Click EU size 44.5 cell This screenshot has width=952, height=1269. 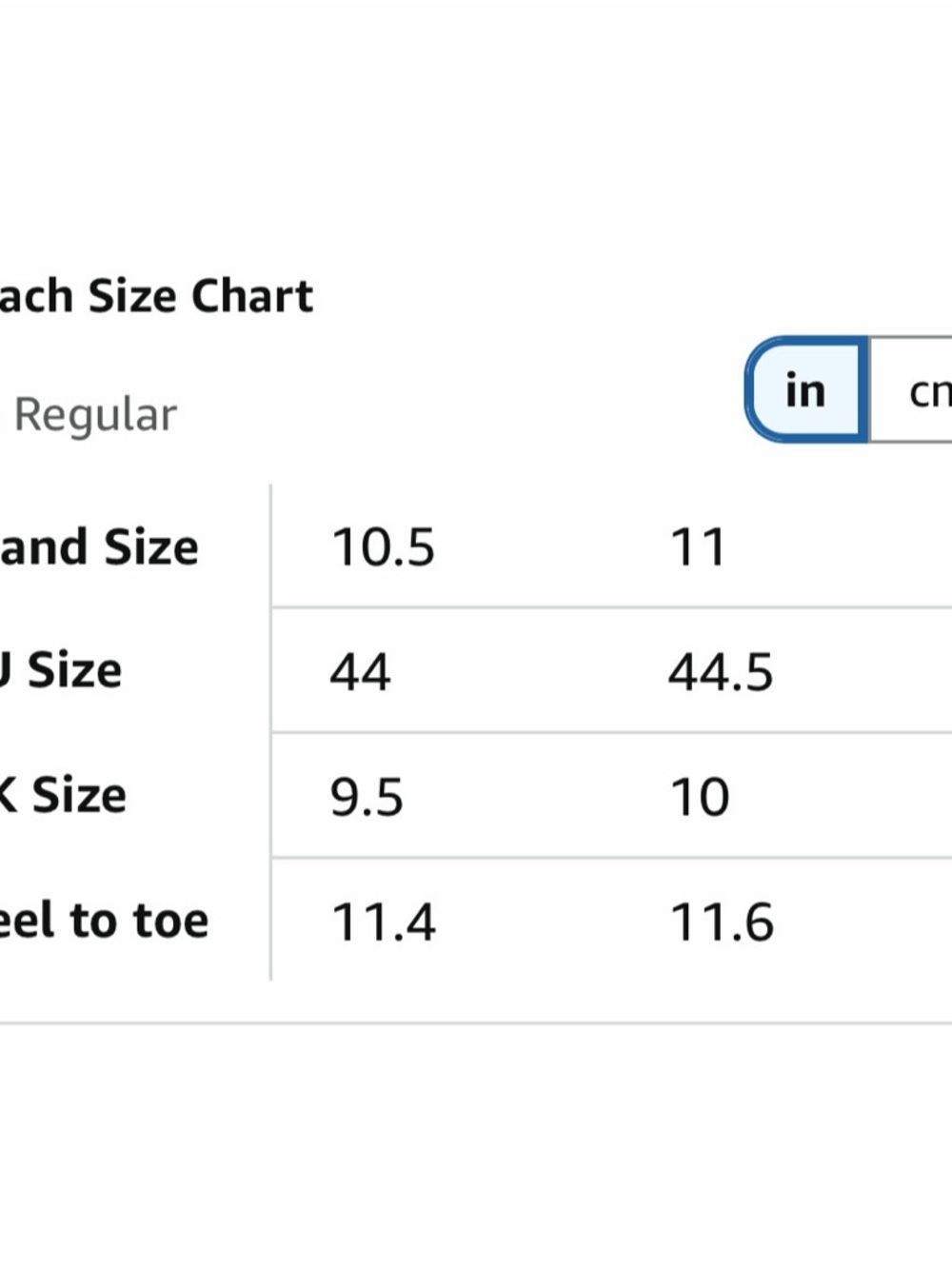721,672
